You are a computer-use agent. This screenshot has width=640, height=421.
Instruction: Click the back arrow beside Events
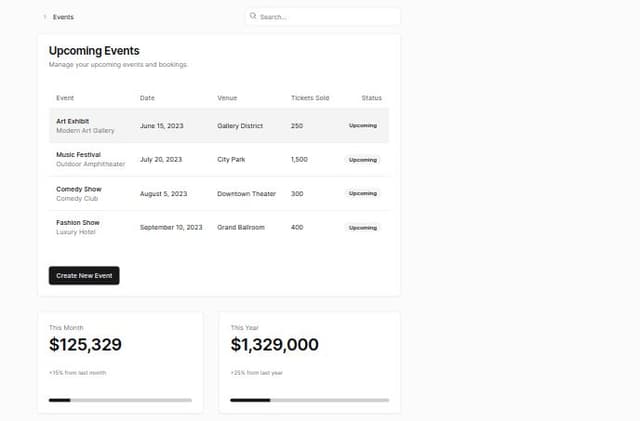tap(45, 17)
